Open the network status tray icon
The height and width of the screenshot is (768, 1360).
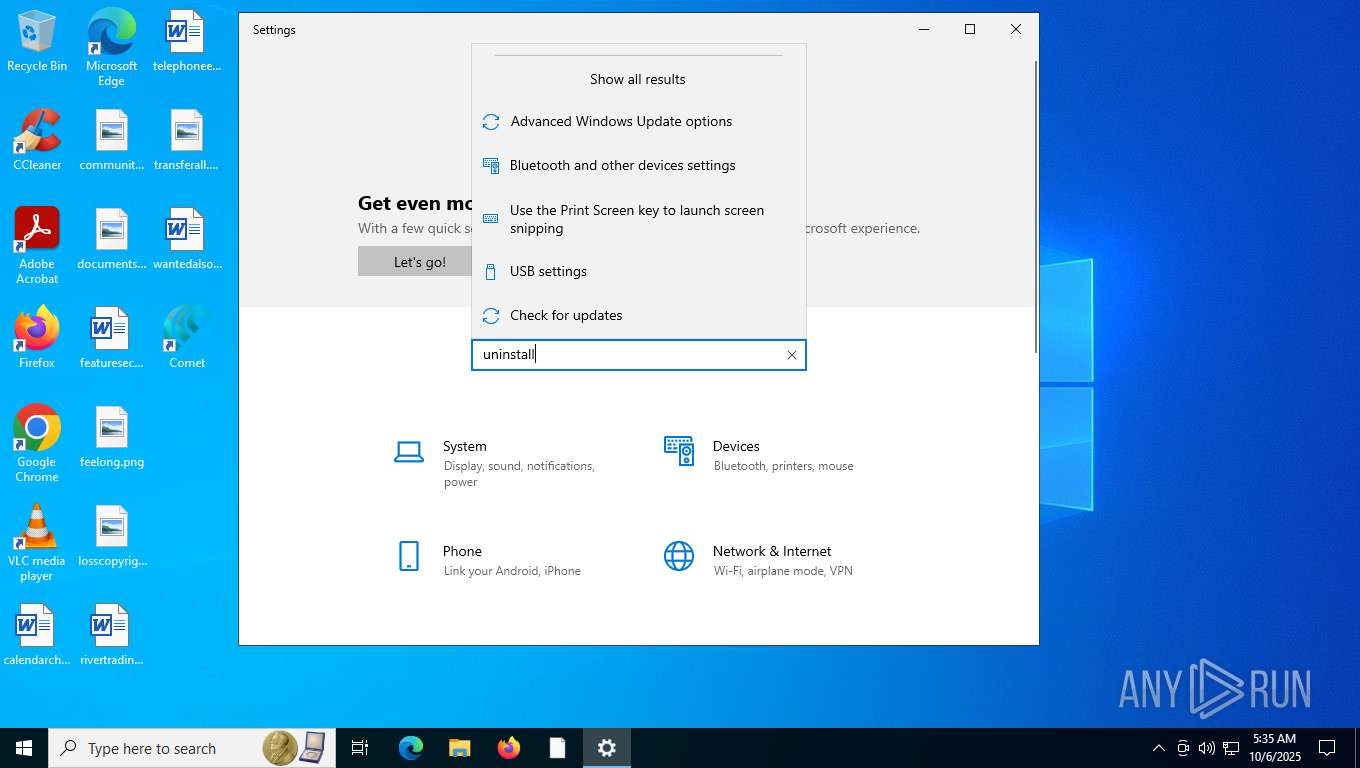pyautogui.click(x=1231, y=748)
